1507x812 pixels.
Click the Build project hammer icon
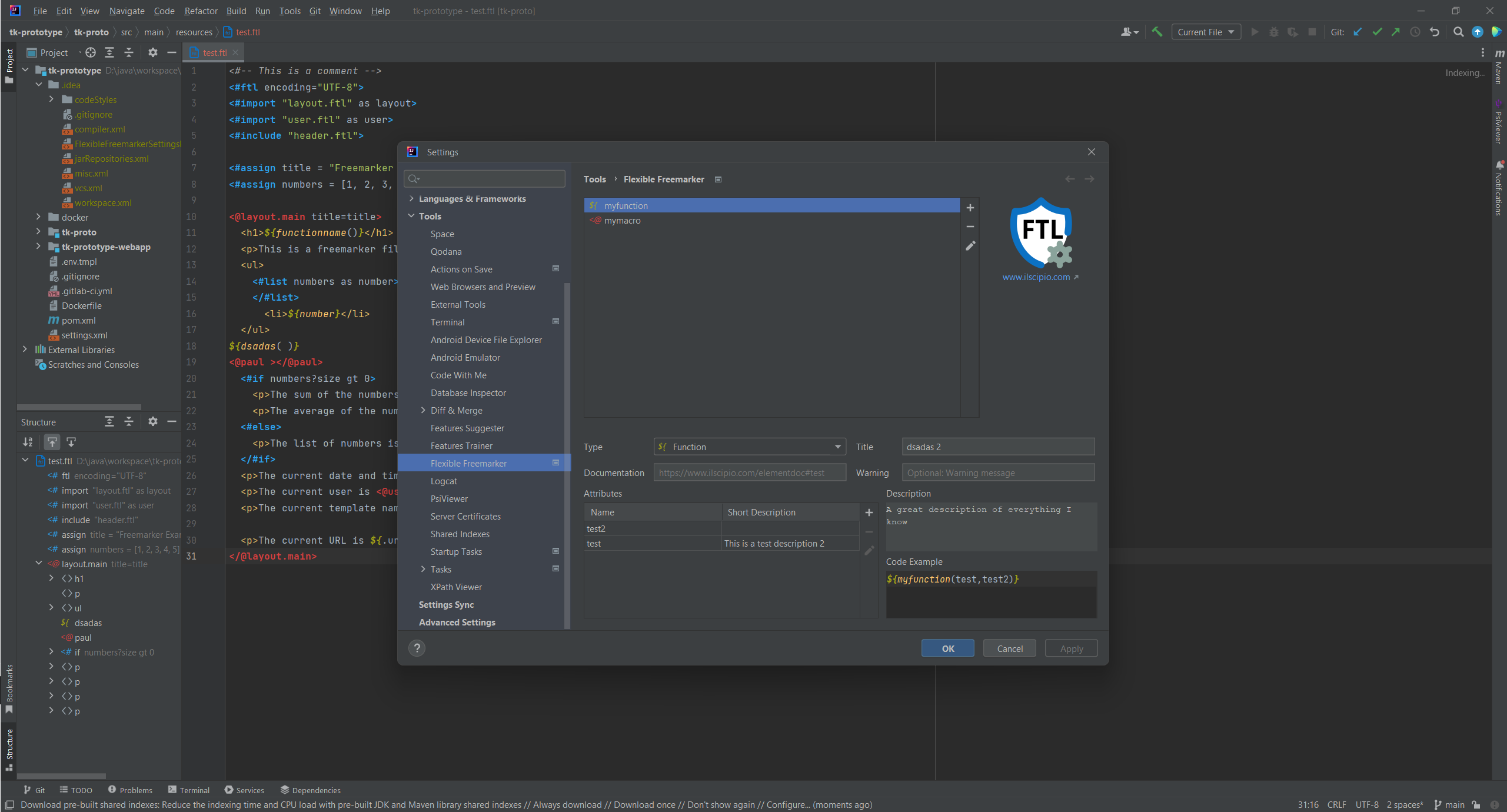point(1157,32)
